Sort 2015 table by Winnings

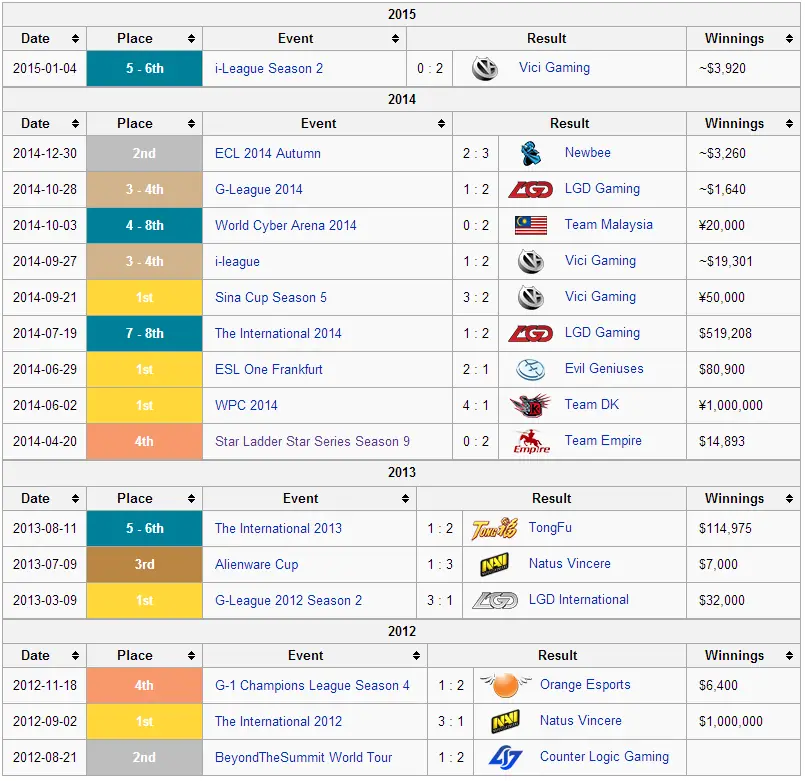tap(789, 39)
